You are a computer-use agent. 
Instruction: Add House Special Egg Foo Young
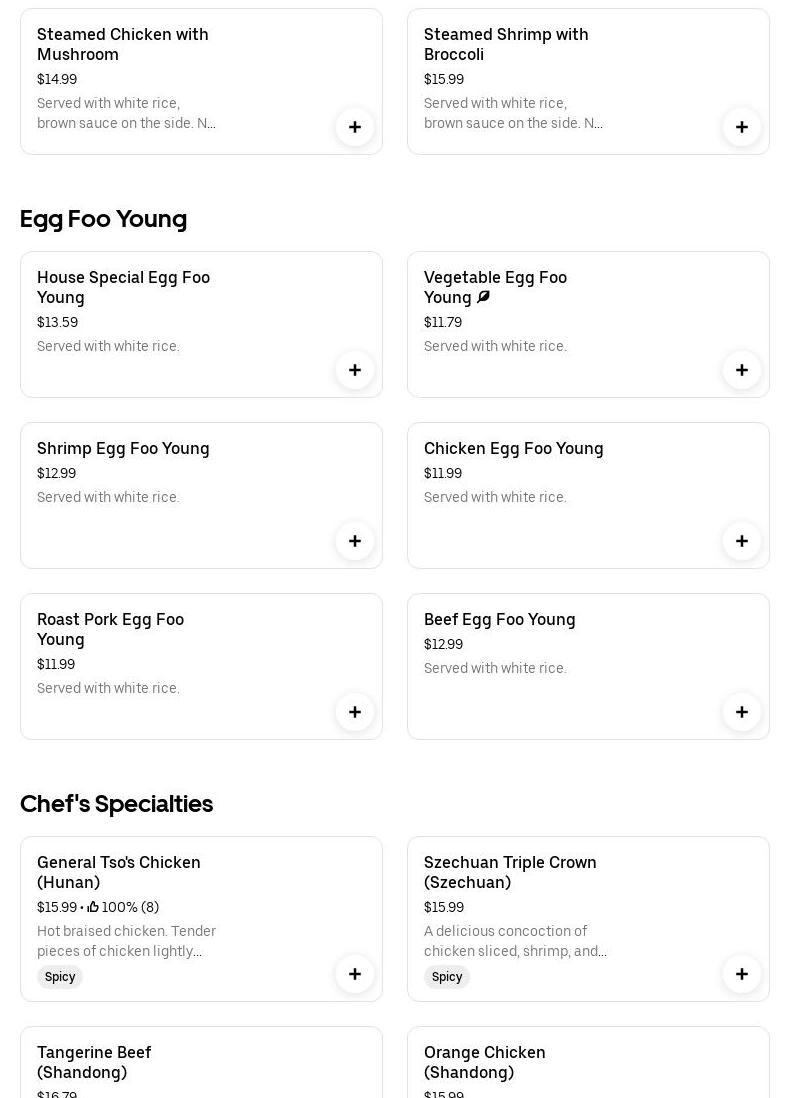[355, 370]
